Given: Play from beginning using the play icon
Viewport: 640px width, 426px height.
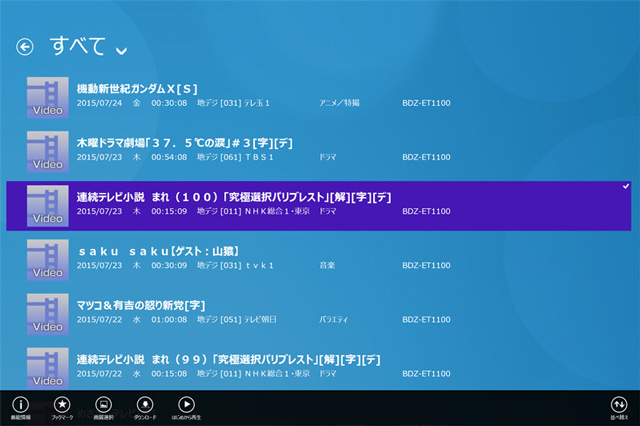Looking at the screenshot, I should point(186,403).
